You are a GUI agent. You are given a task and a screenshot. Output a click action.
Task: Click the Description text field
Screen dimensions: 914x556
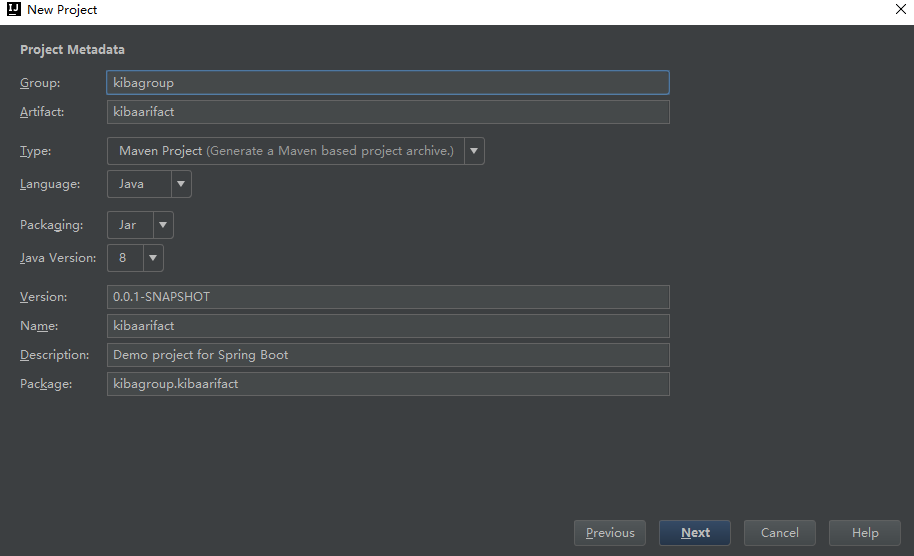(387, 355)
